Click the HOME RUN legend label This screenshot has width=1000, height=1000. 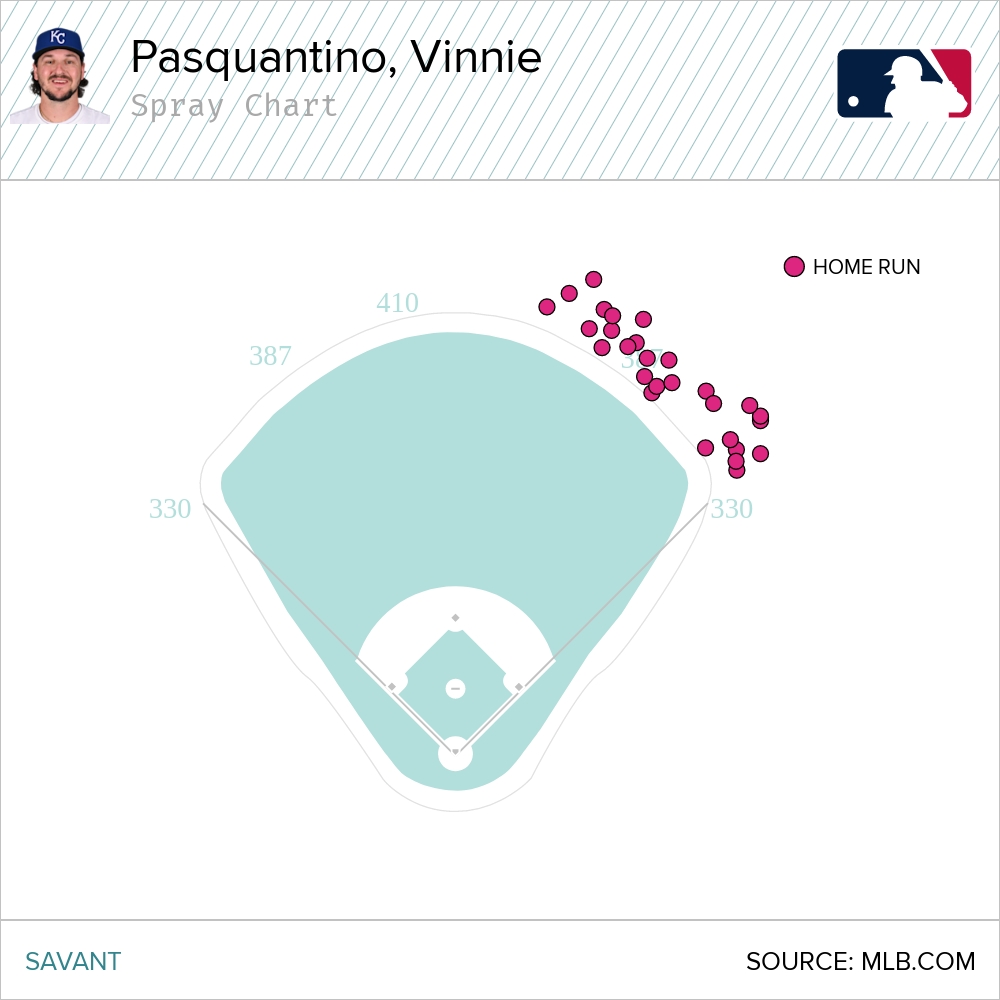866,267
